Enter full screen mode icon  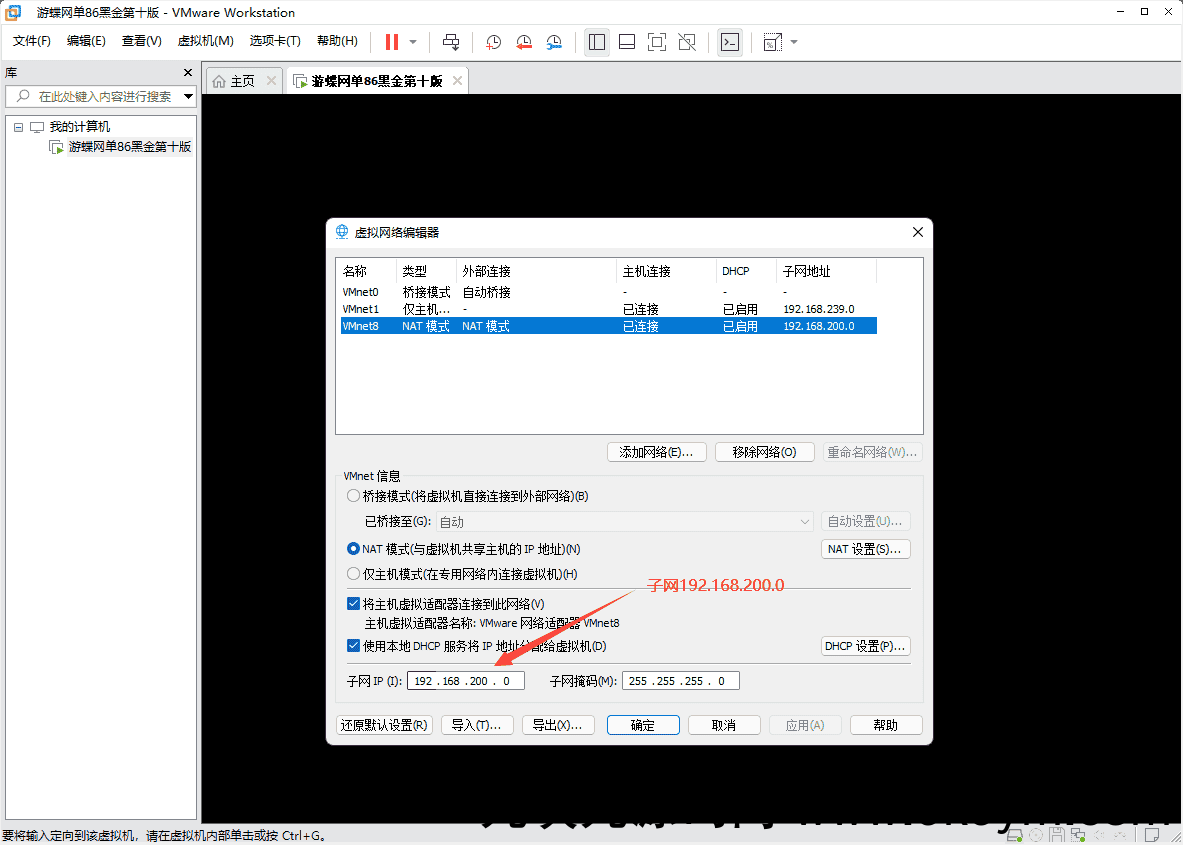pyautogui.click(x=657, y=42)
